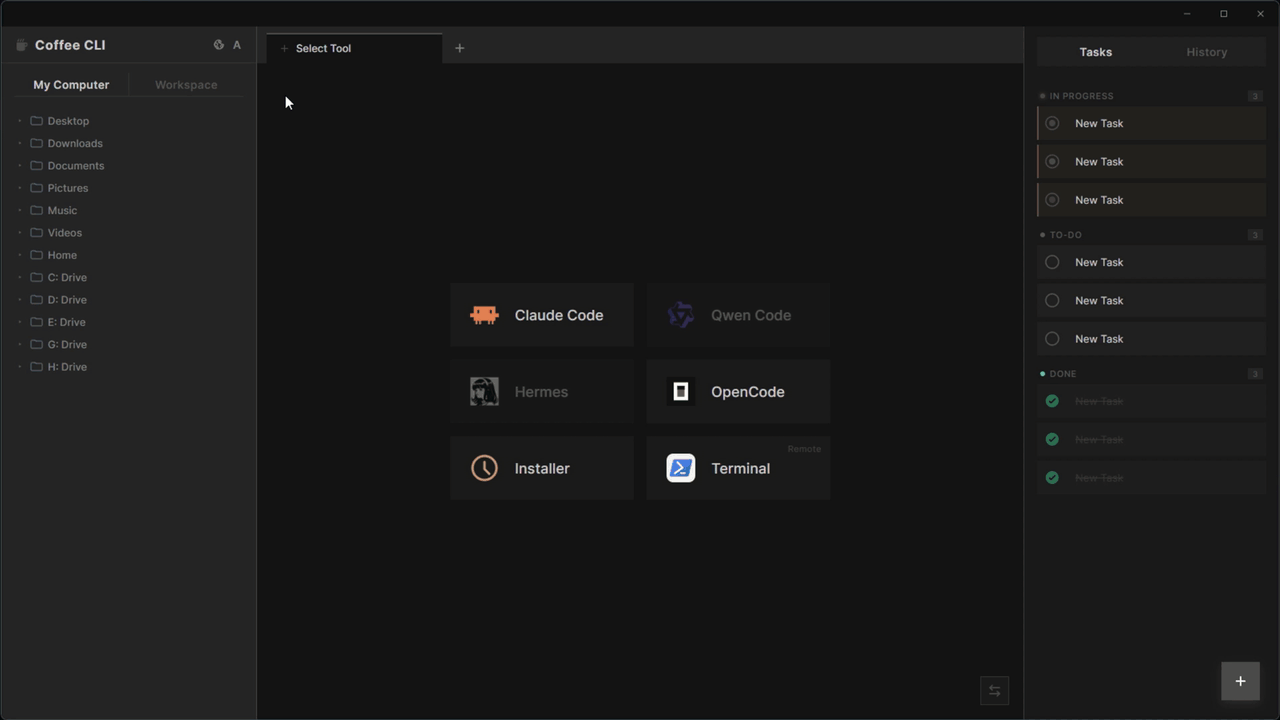Switch to the Workspace tab
Screen dimensions: 1280x720
click(x=186, y=85)
